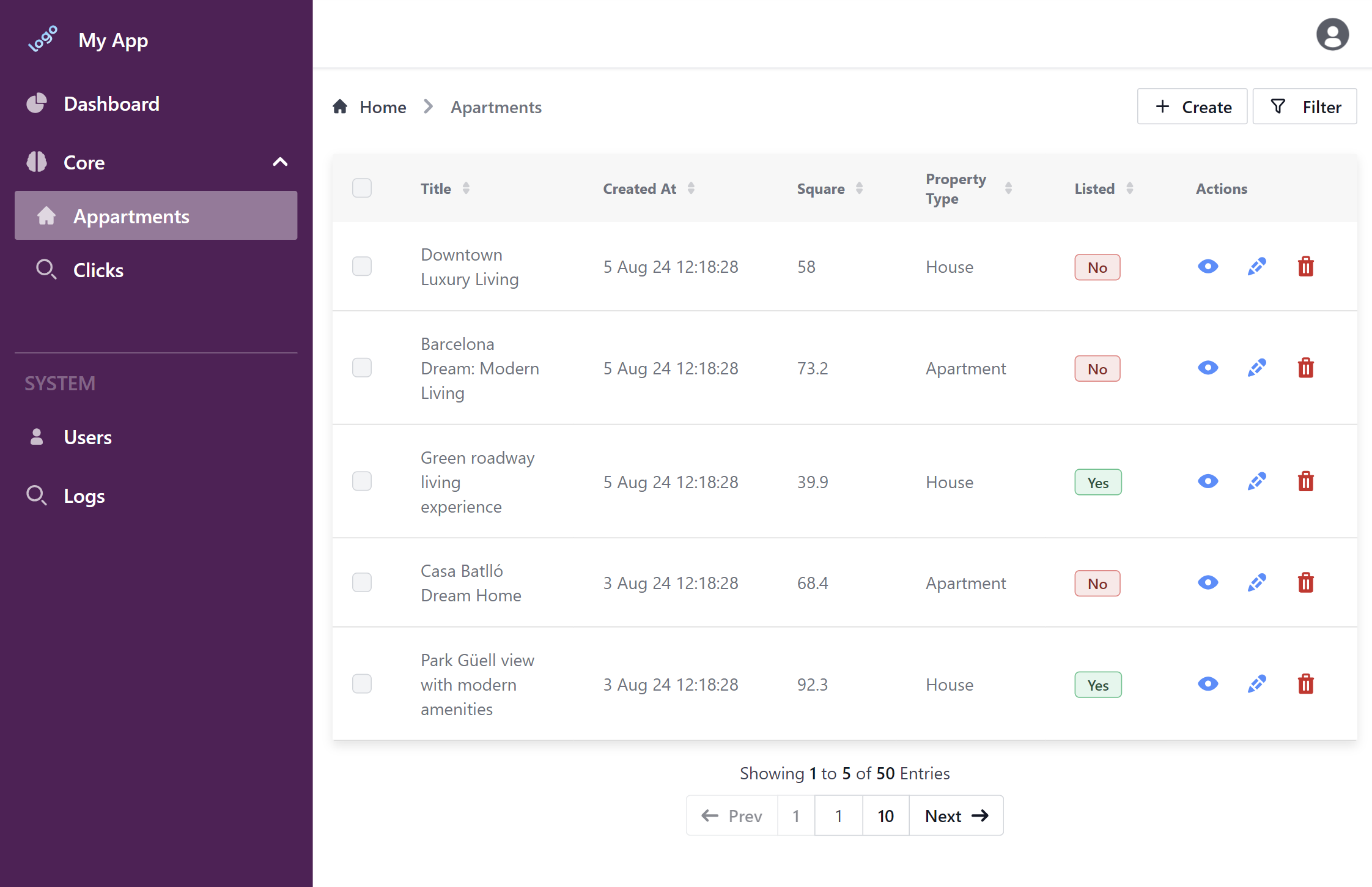Open the Dashboard sidebar item
This screenshot has width=1372, height=887.
click(111, 104)
